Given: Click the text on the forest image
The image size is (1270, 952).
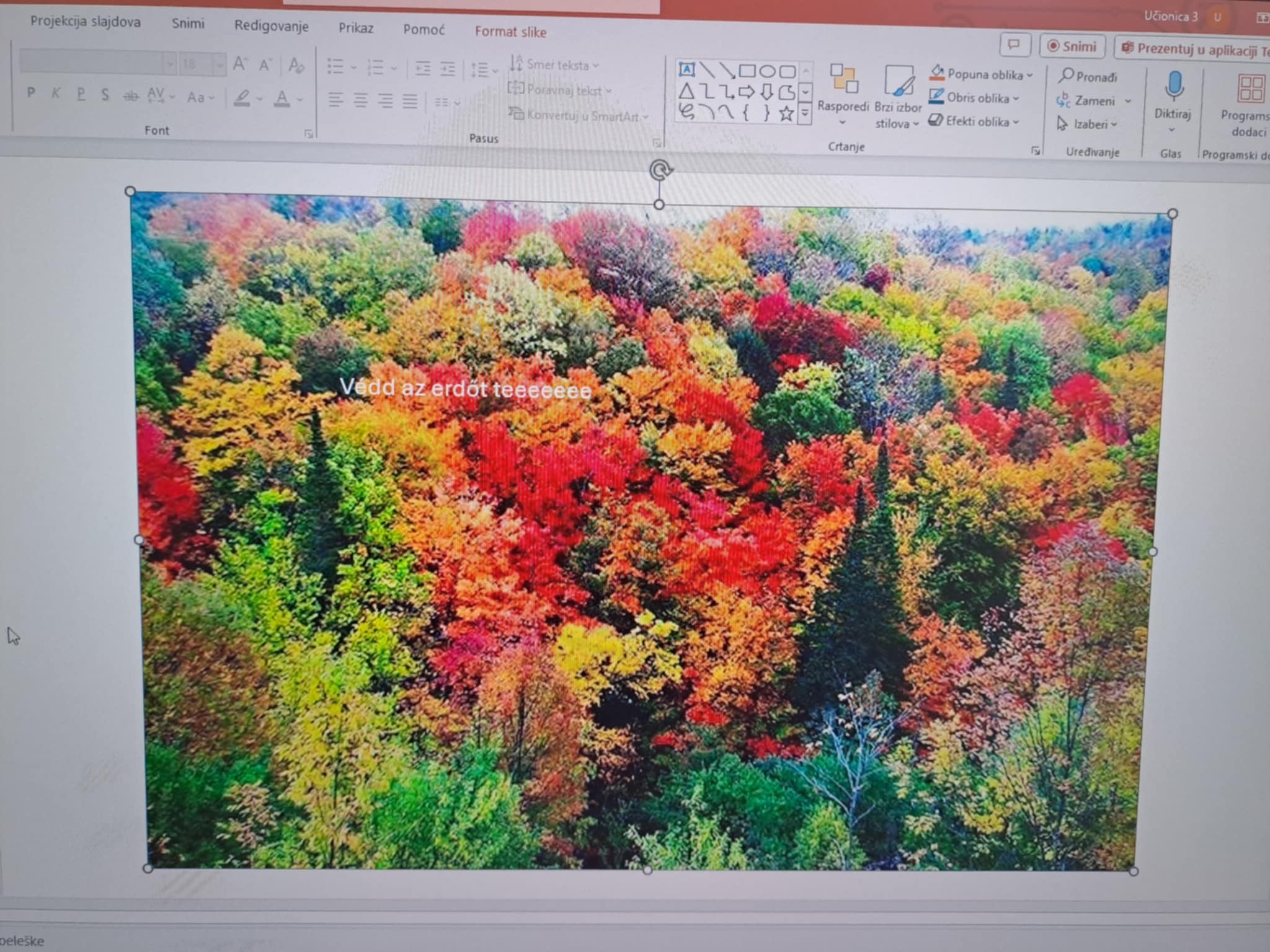Looking at the screenshot, I should click(x=465, y=389).
